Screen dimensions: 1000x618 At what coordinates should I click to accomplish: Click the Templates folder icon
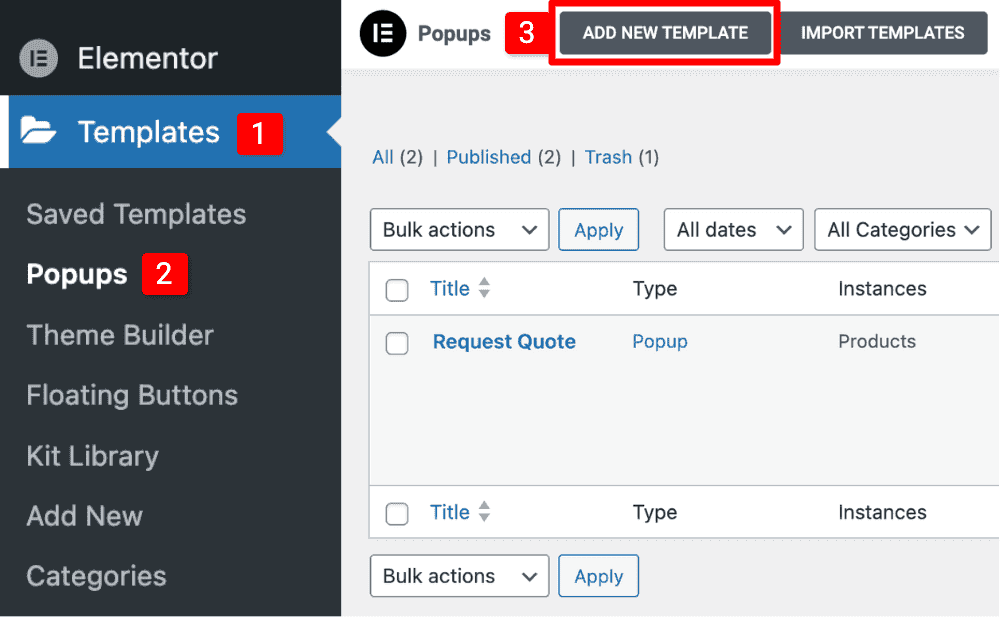38,130
